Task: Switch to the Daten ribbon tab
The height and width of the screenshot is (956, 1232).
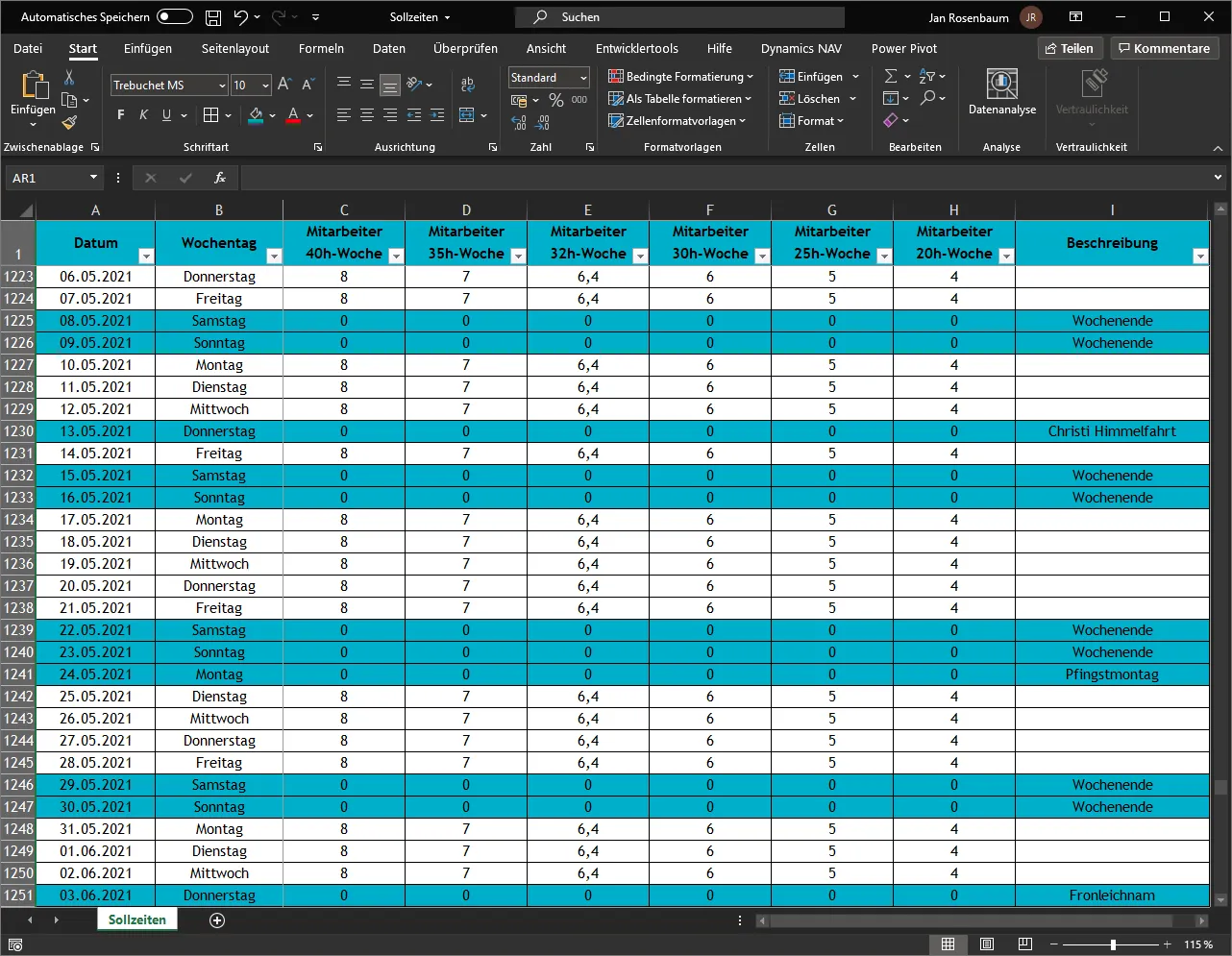Action: tap(389, 48)
